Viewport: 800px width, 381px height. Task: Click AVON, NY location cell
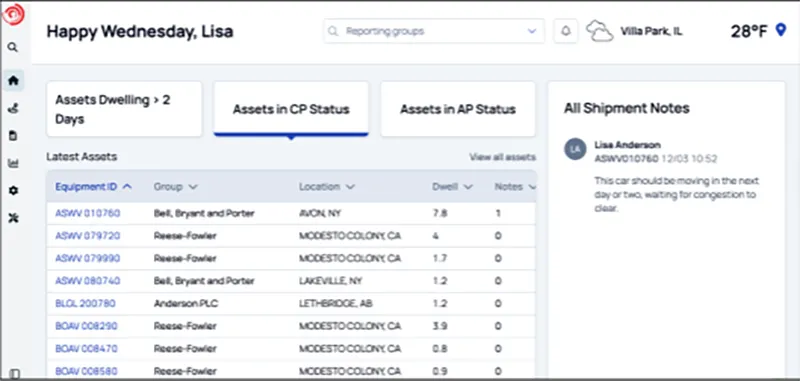click(320, 213)
